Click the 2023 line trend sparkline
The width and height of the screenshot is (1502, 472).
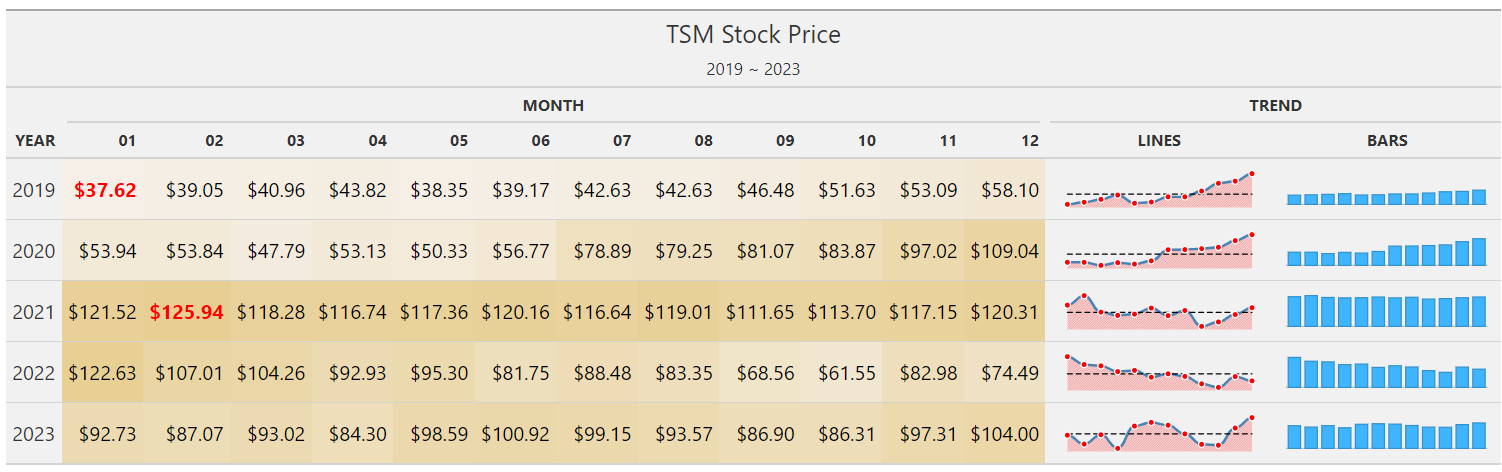click(1159, 434)
